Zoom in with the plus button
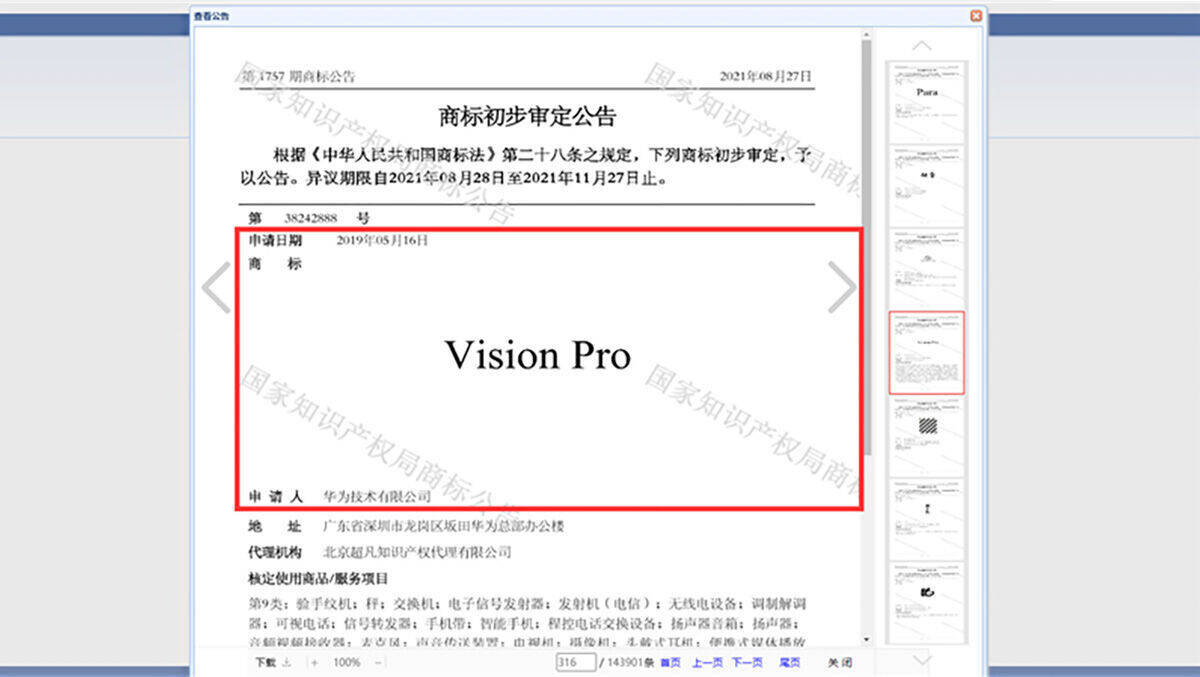Screen dimensions: 1200x677 point(314,662)
